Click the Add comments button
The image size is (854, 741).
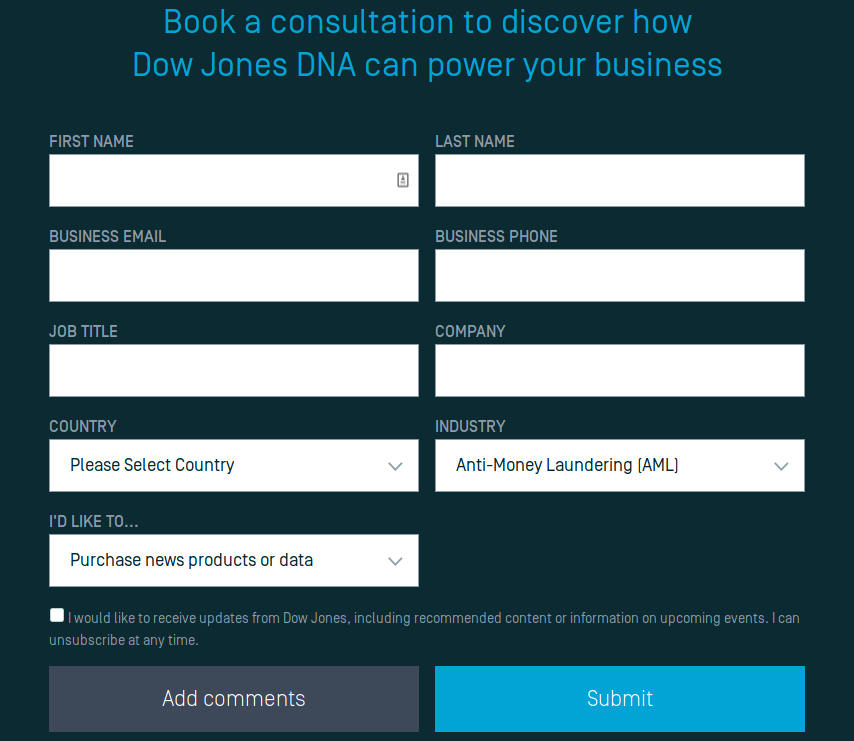[234, 699]
